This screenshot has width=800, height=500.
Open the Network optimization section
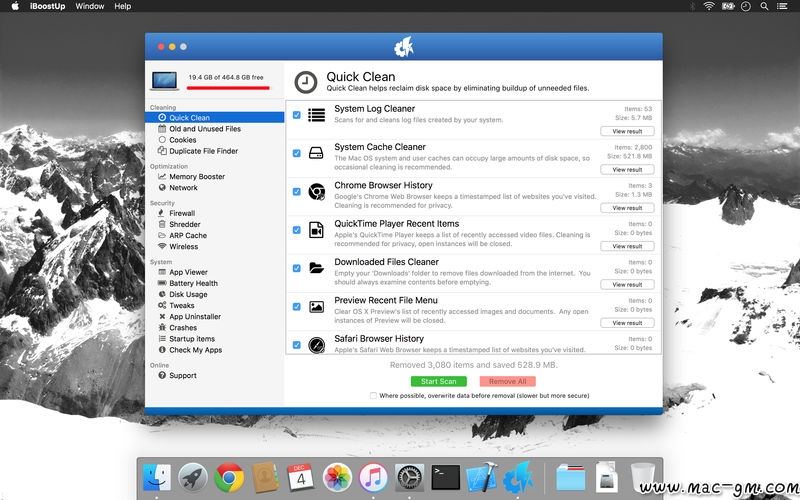(178, 188)
